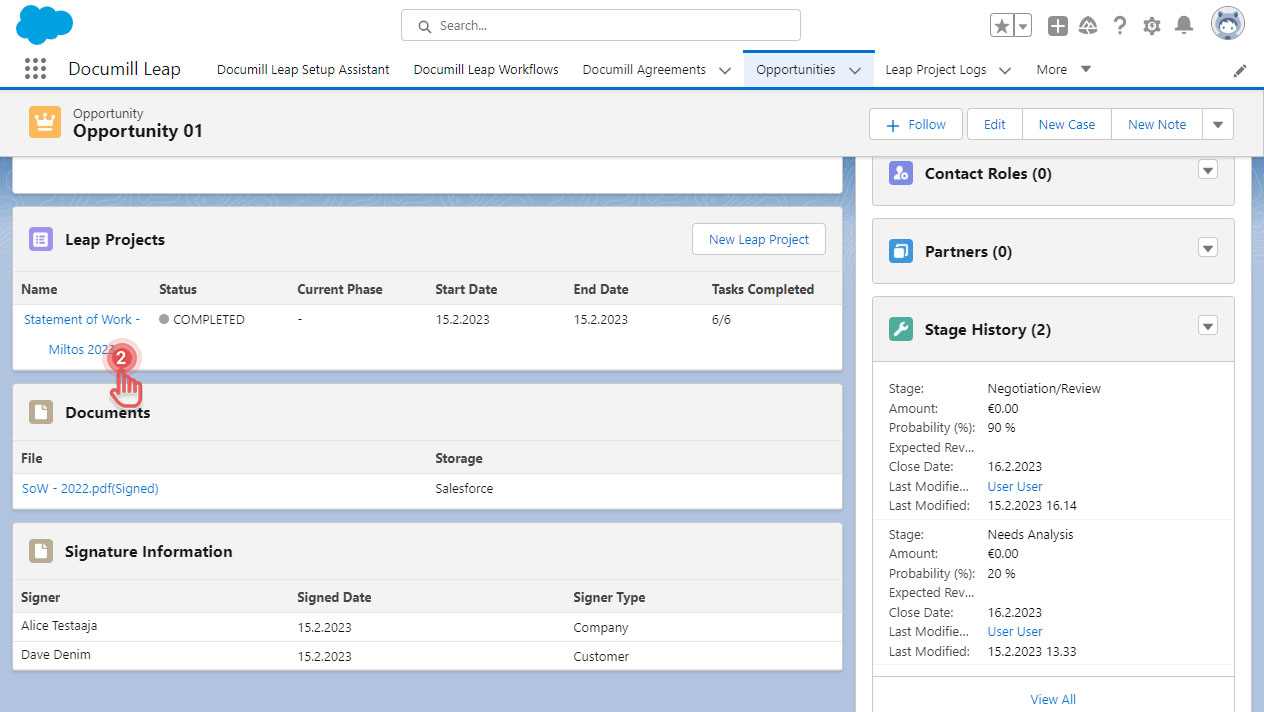Viewport: 1264px width, 712px height.
Task: Open the Notifications bell icon
Action: (x=1184, y=26)
